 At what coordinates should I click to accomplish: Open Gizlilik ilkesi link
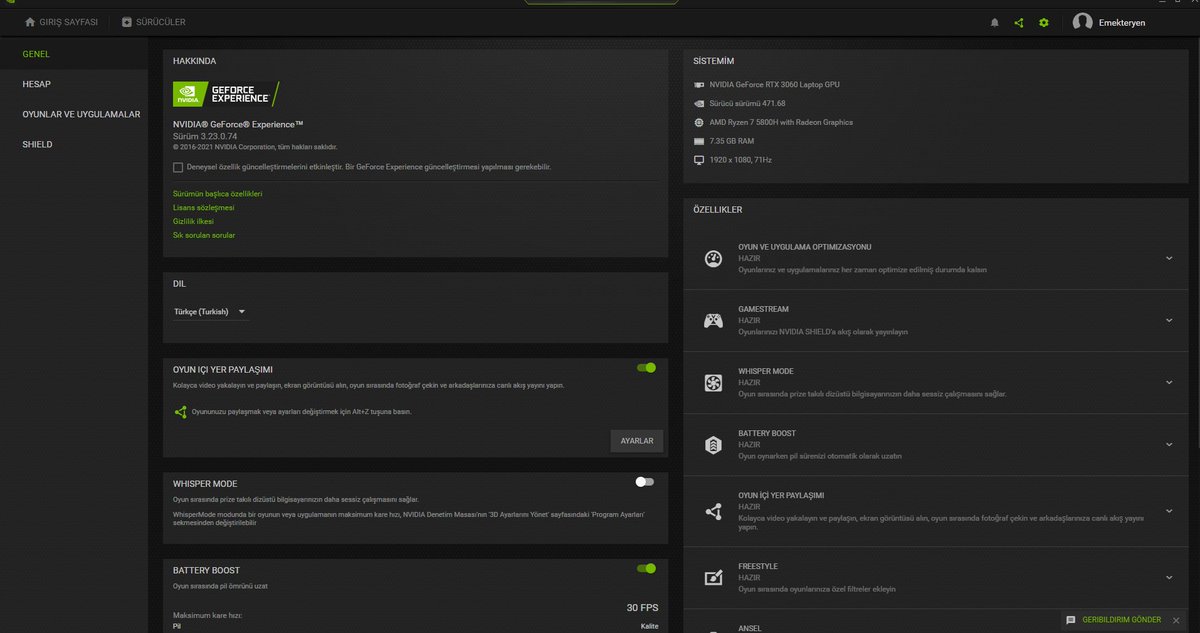click(x=193, y=221)
